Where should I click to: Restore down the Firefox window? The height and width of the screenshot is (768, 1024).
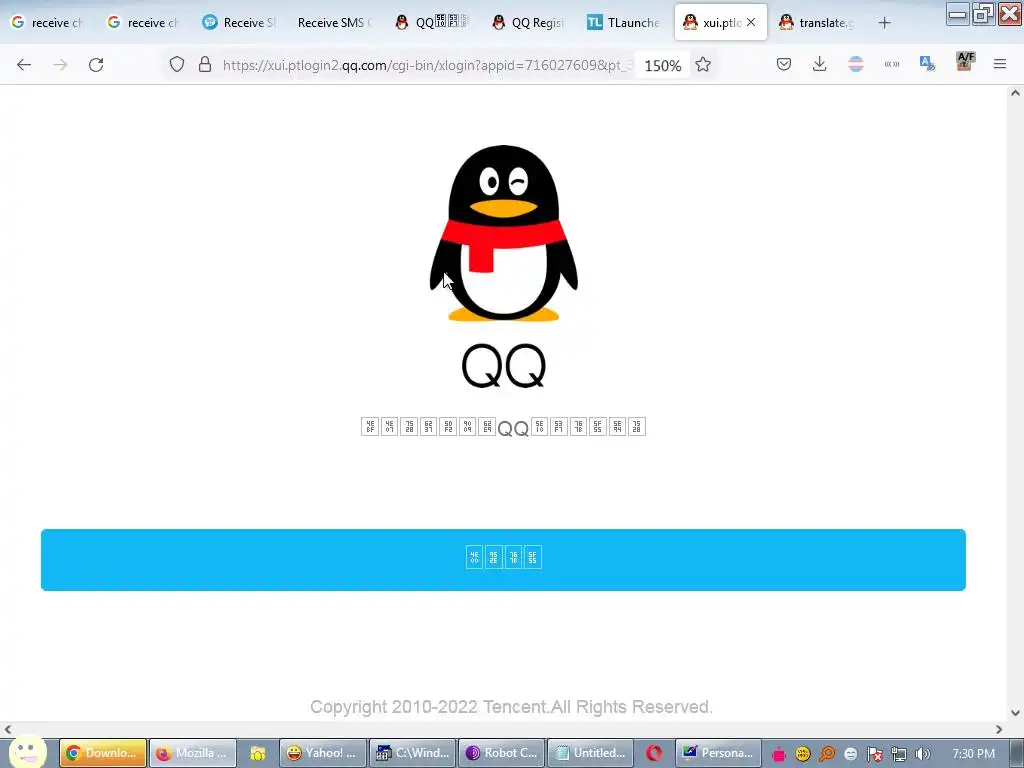pos(983,14)
